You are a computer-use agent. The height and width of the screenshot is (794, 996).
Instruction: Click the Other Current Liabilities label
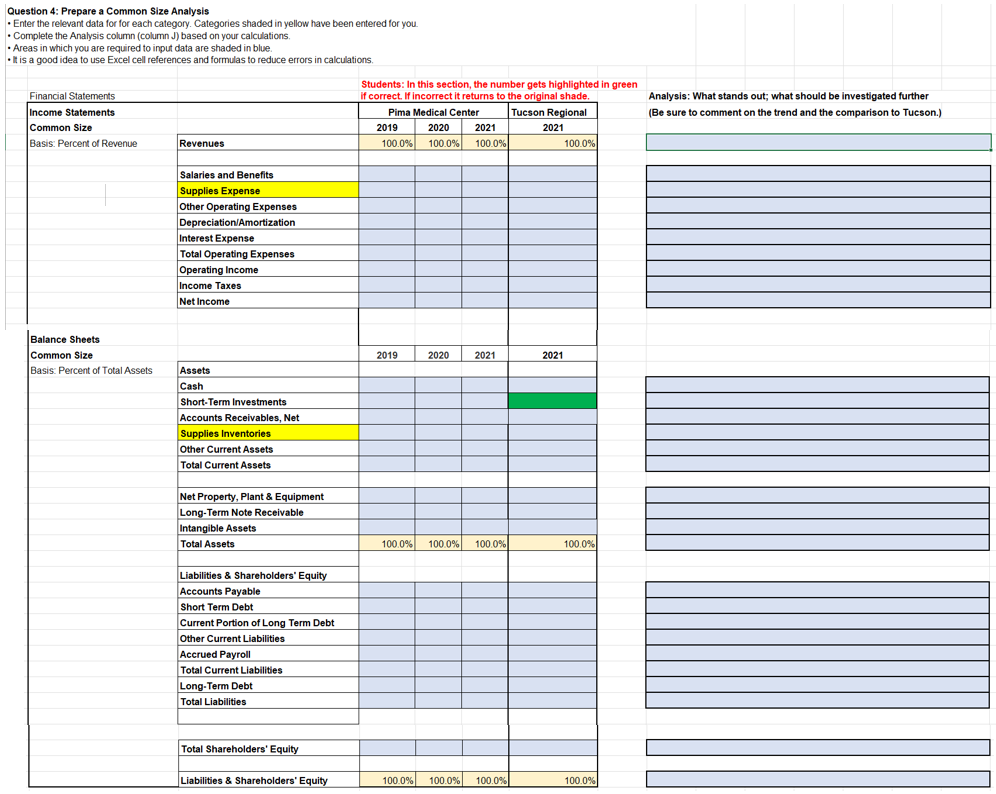(232, 638)
